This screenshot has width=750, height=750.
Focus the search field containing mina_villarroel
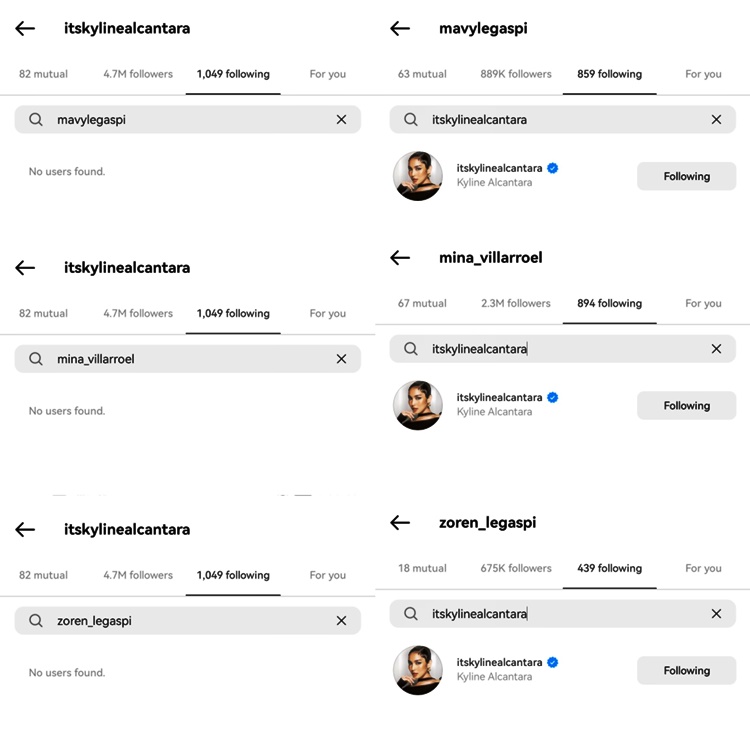[188, 359]
